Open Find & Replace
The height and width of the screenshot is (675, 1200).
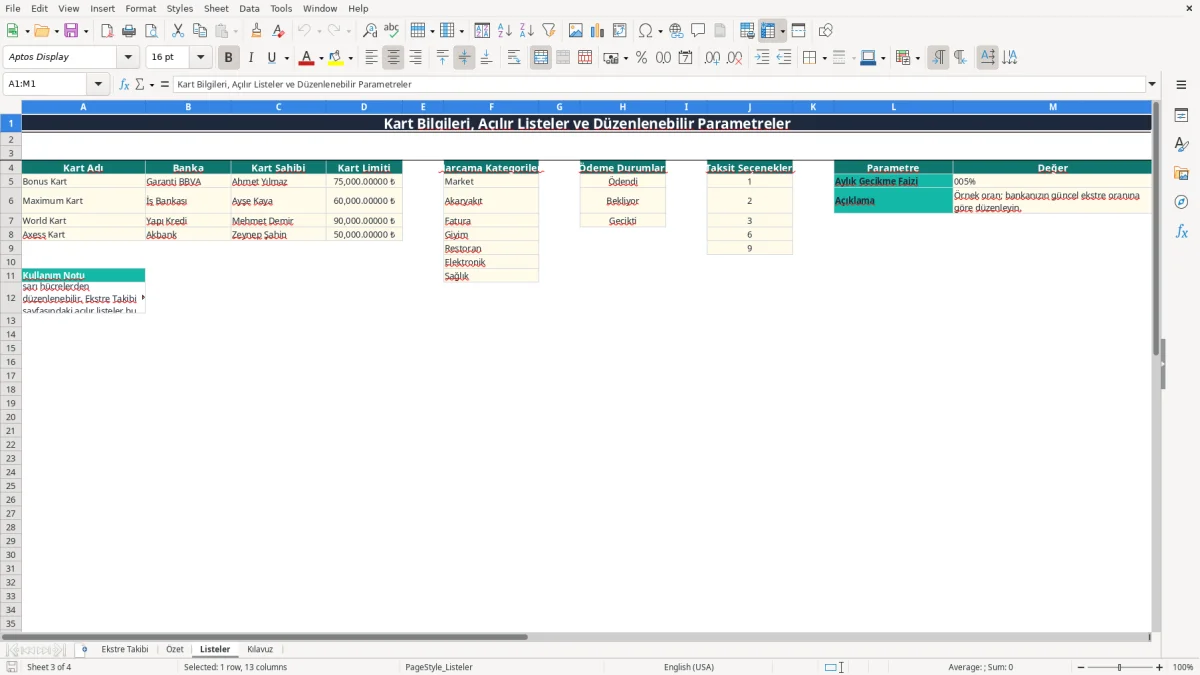tap(370, 31)
